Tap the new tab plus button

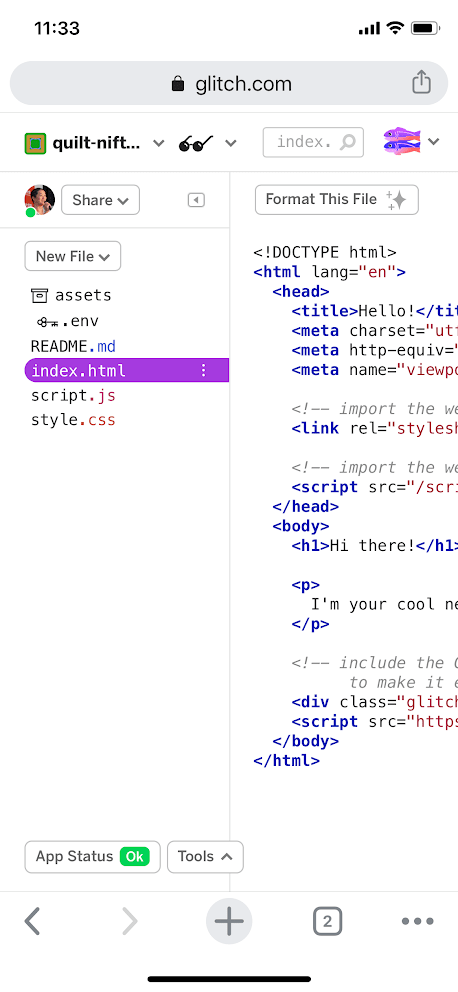coord(229,921)
